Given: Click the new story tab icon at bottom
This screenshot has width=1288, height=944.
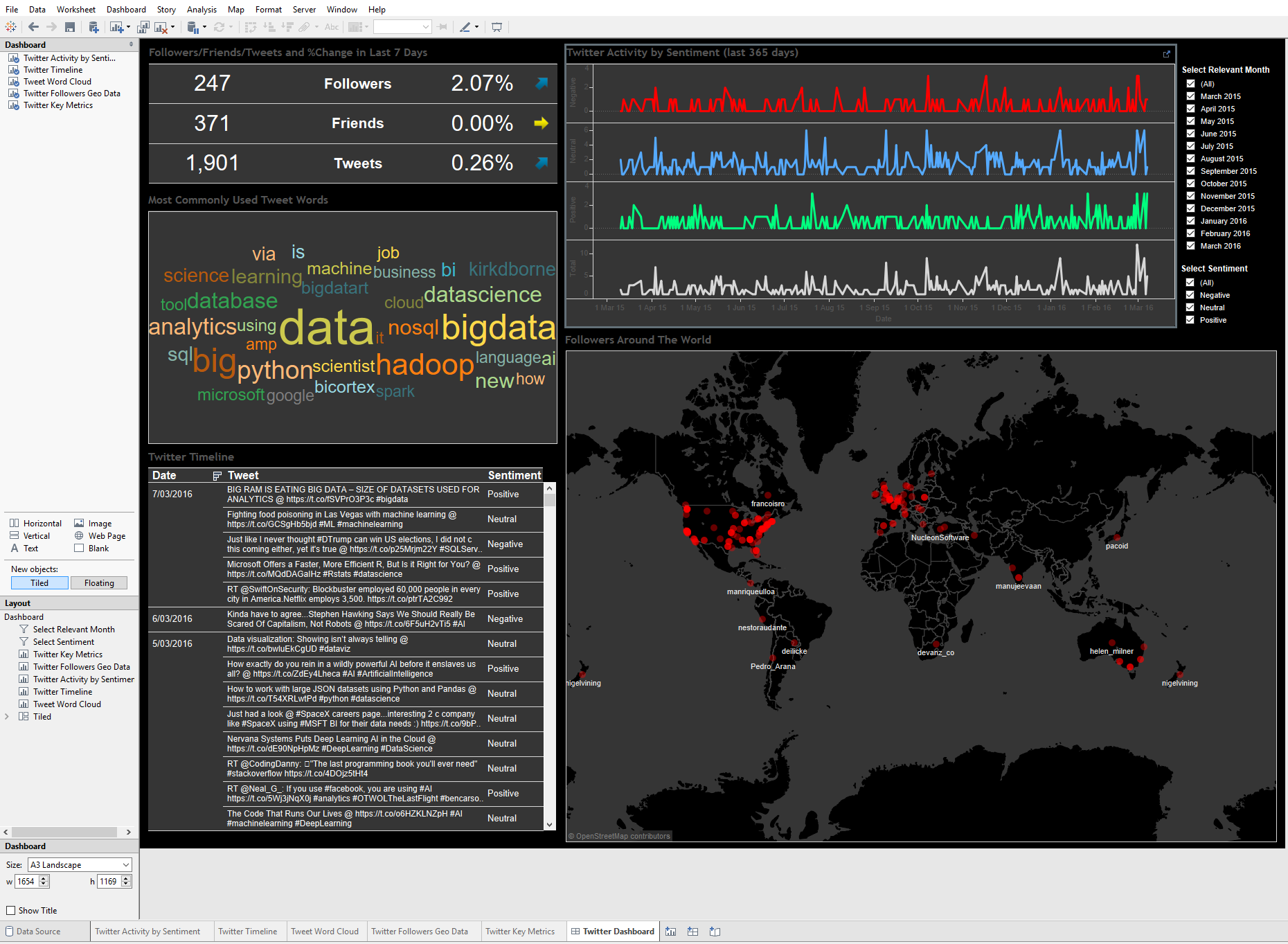Looking at the screenshot, I should tap(715, 932).
